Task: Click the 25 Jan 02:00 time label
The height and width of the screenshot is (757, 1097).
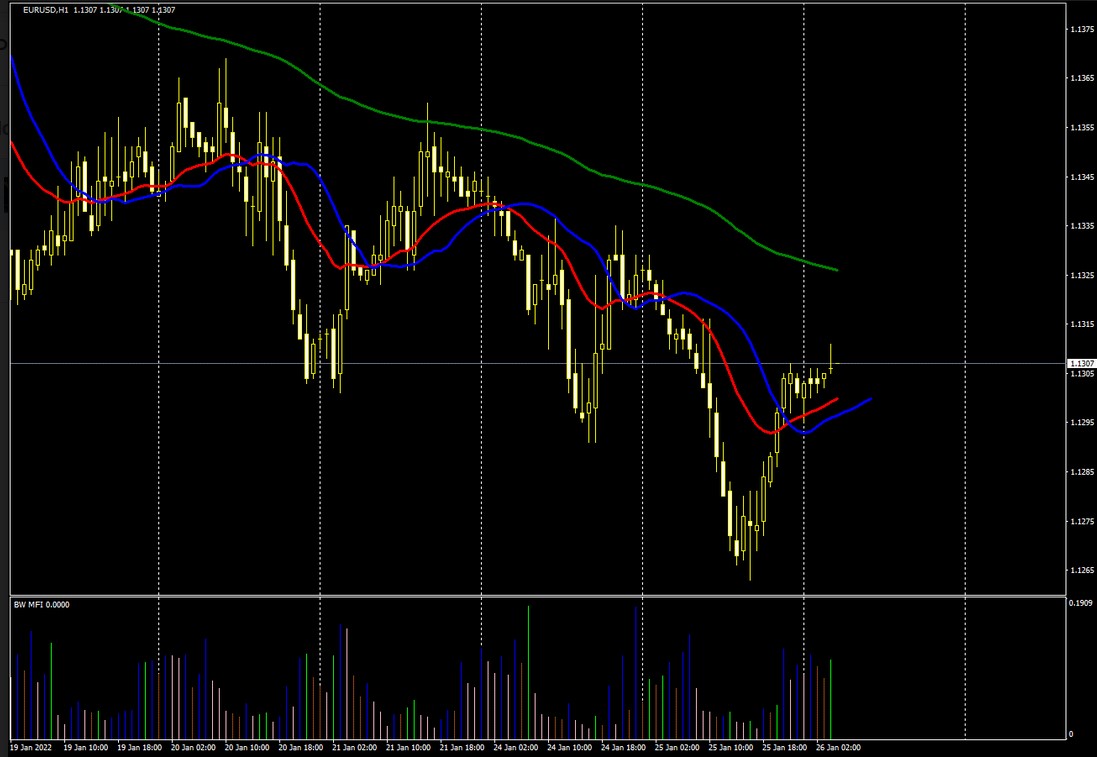Action: point(677,747)
